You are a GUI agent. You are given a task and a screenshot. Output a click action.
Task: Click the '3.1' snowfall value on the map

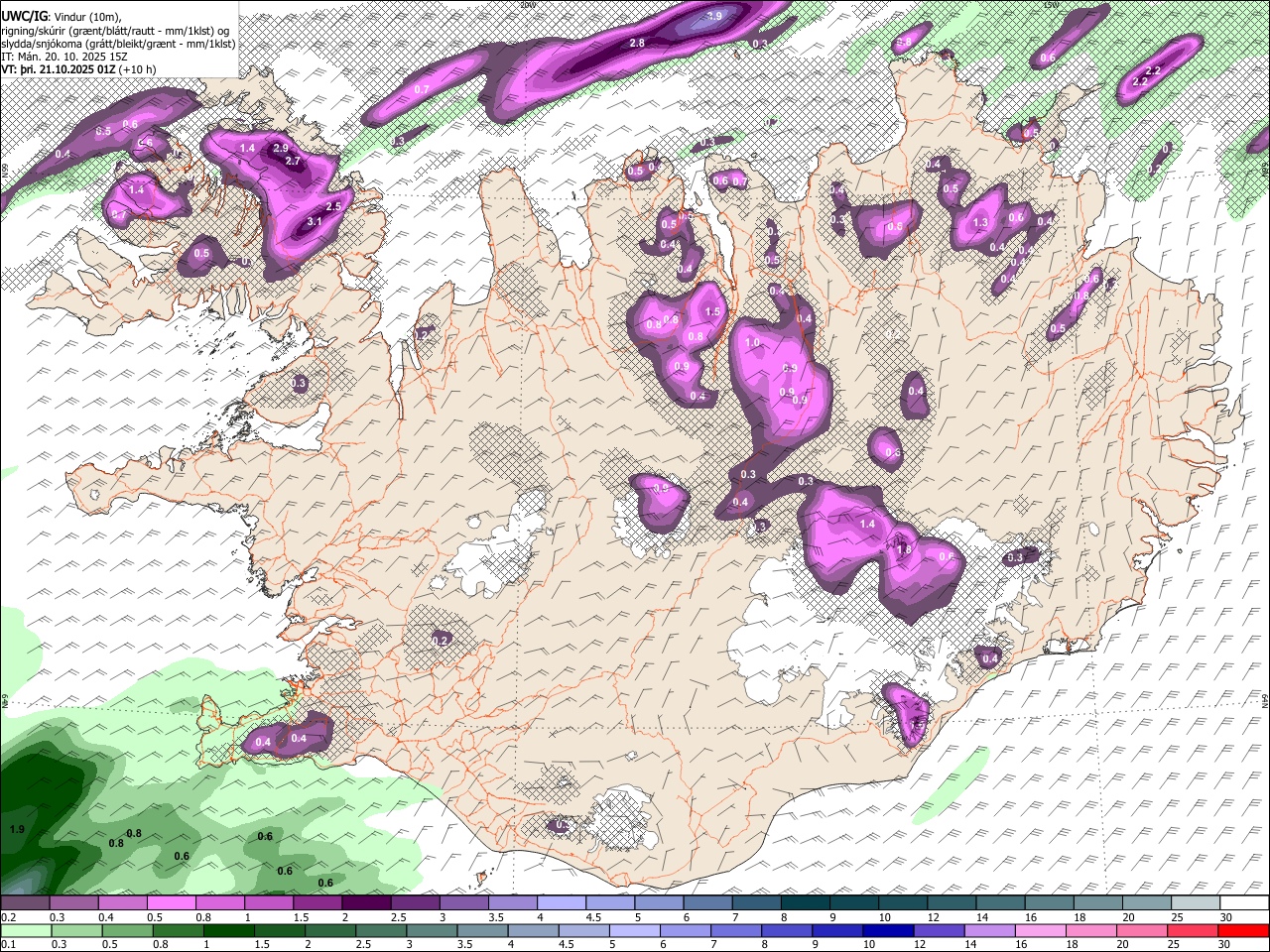pos(315,221)
